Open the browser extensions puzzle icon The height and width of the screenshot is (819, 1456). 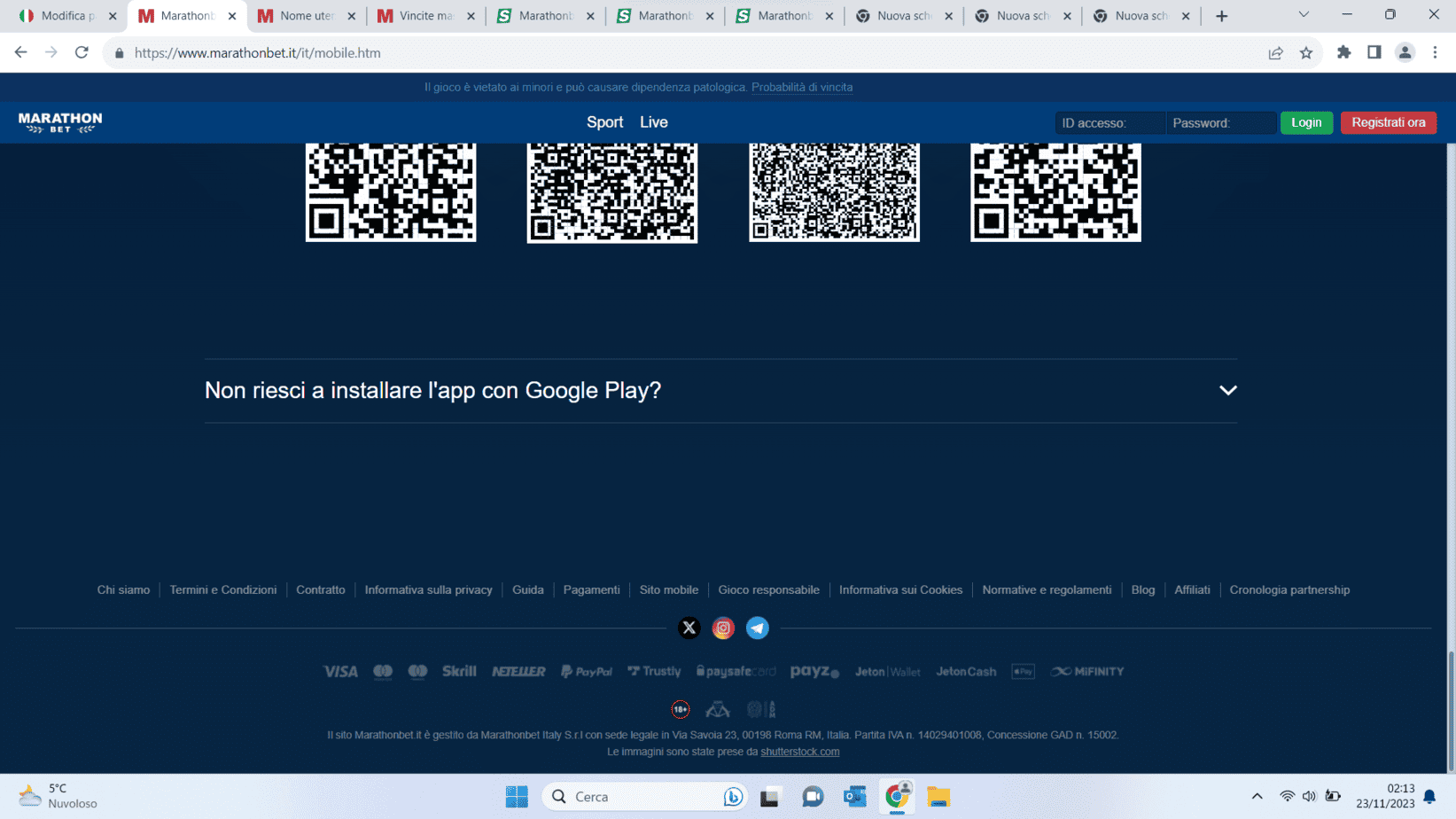click(x=1344, y=53)
